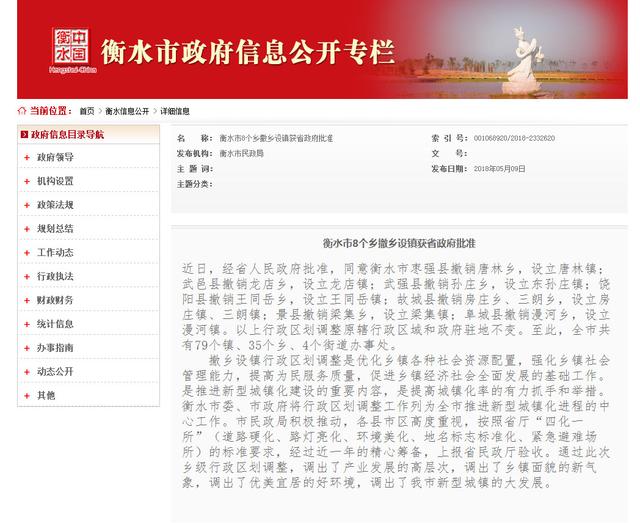The height and width of the screenshot is (523, 640).
Task: Select 财政财务 in sidebar
Action: coord(55,300)
